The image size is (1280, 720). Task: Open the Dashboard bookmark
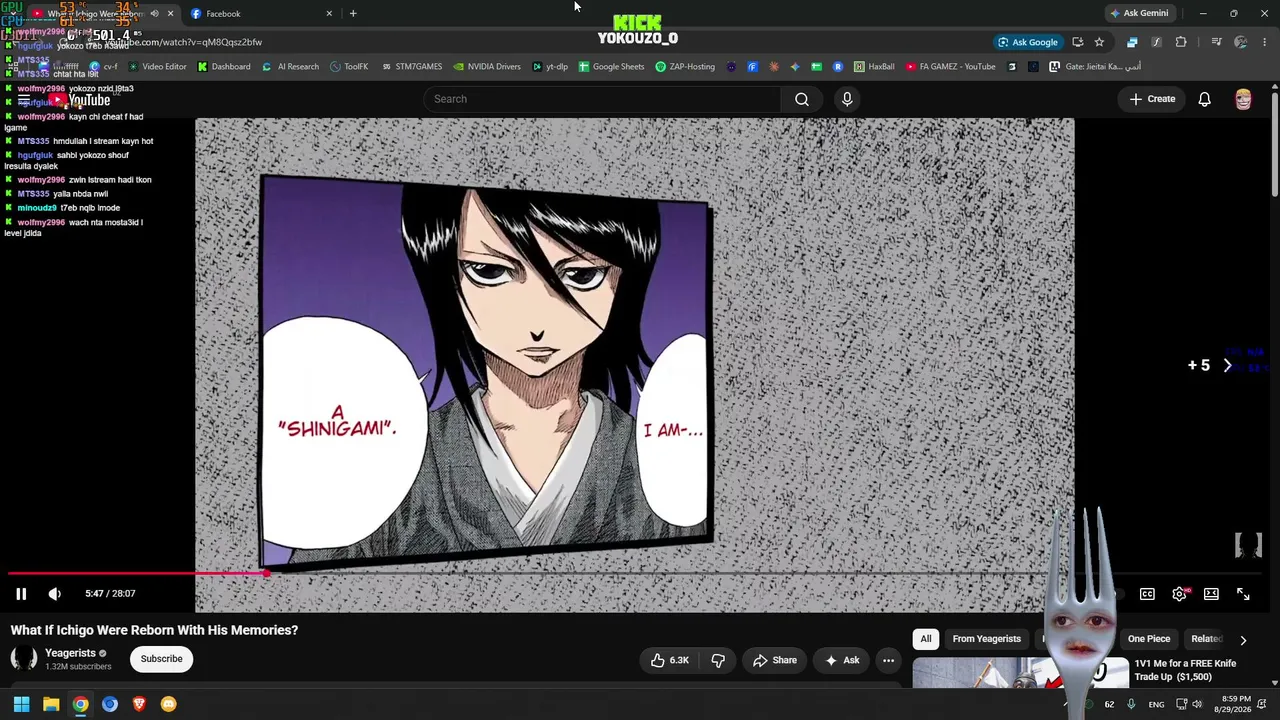click(x=224, y=67)
